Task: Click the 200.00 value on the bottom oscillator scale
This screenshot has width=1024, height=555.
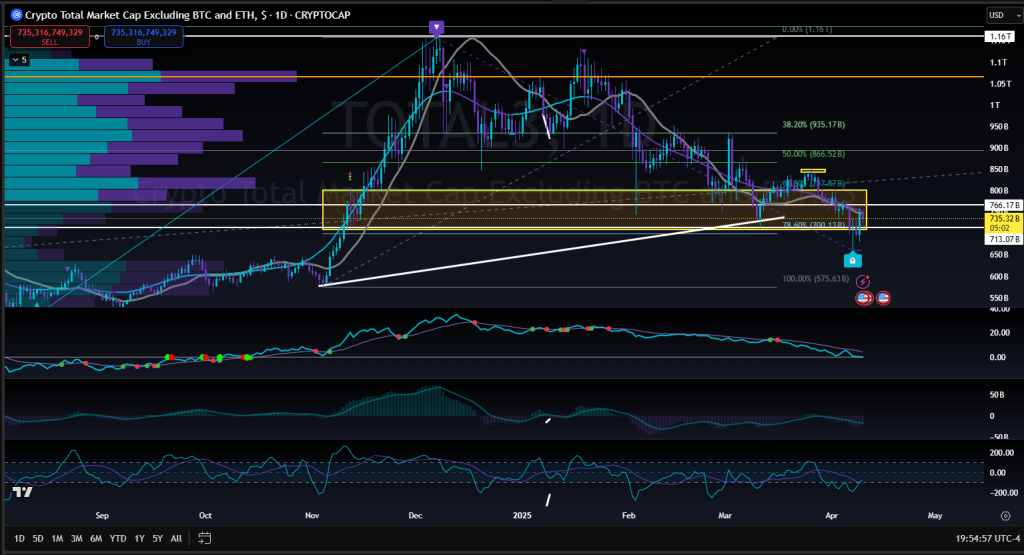Action: [1001, 452]
